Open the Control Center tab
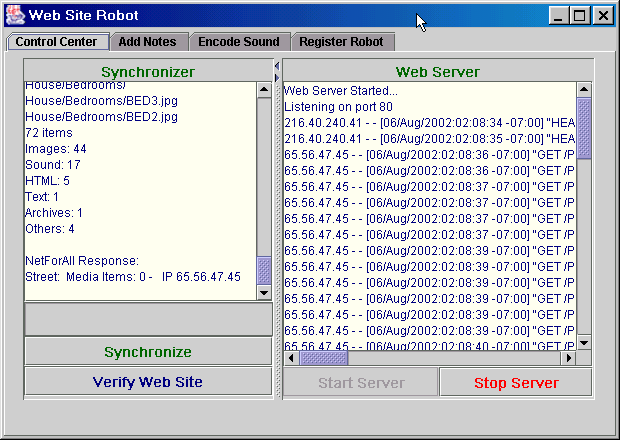Screen dimensions: 620x440 pos(58,42)
